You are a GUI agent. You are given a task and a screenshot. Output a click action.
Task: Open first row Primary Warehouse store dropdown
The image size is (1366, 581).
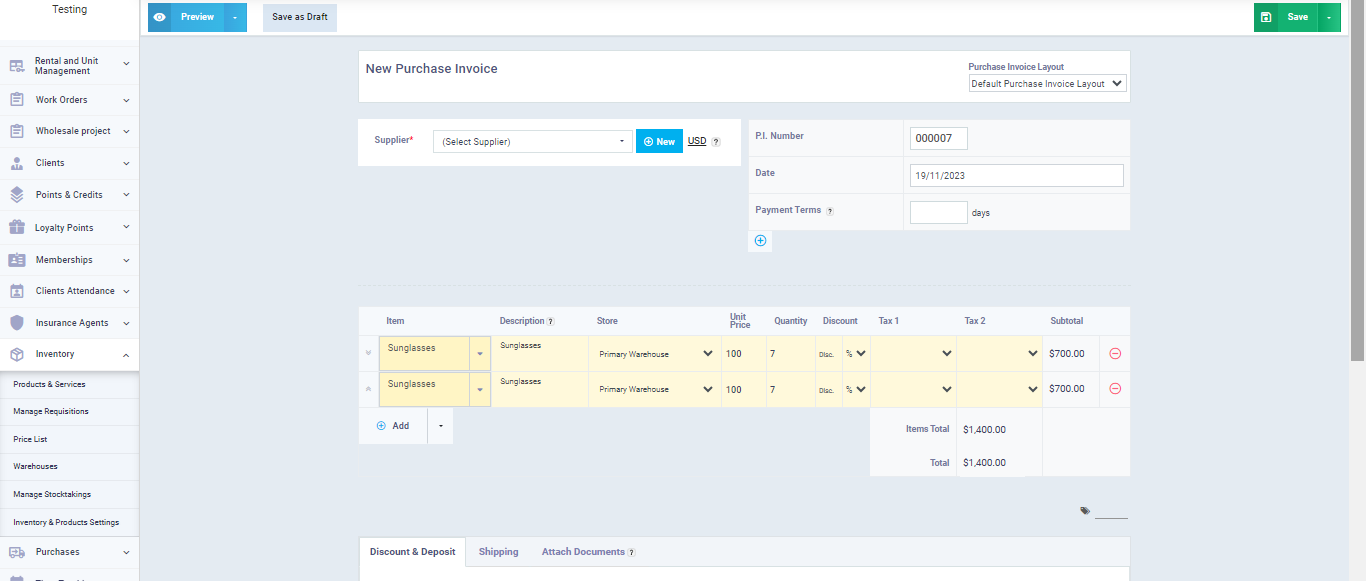(655, 354)
